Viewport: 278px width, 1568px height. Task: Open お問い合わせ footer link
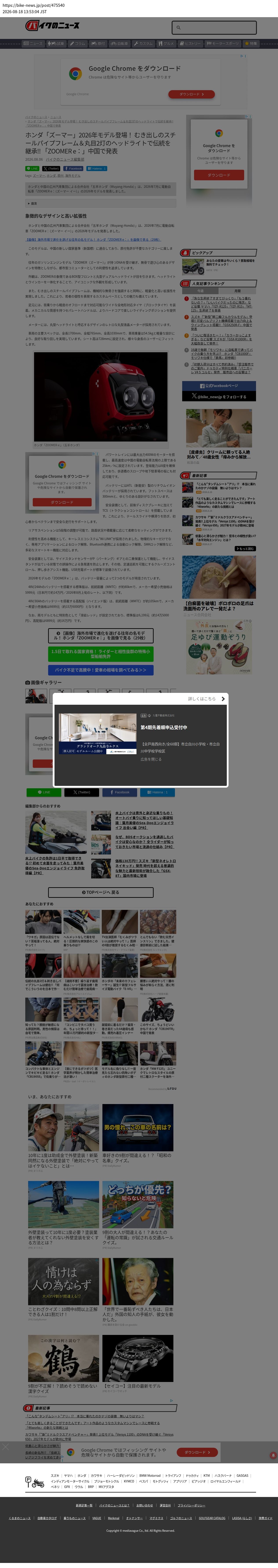tap(145, 1505)
